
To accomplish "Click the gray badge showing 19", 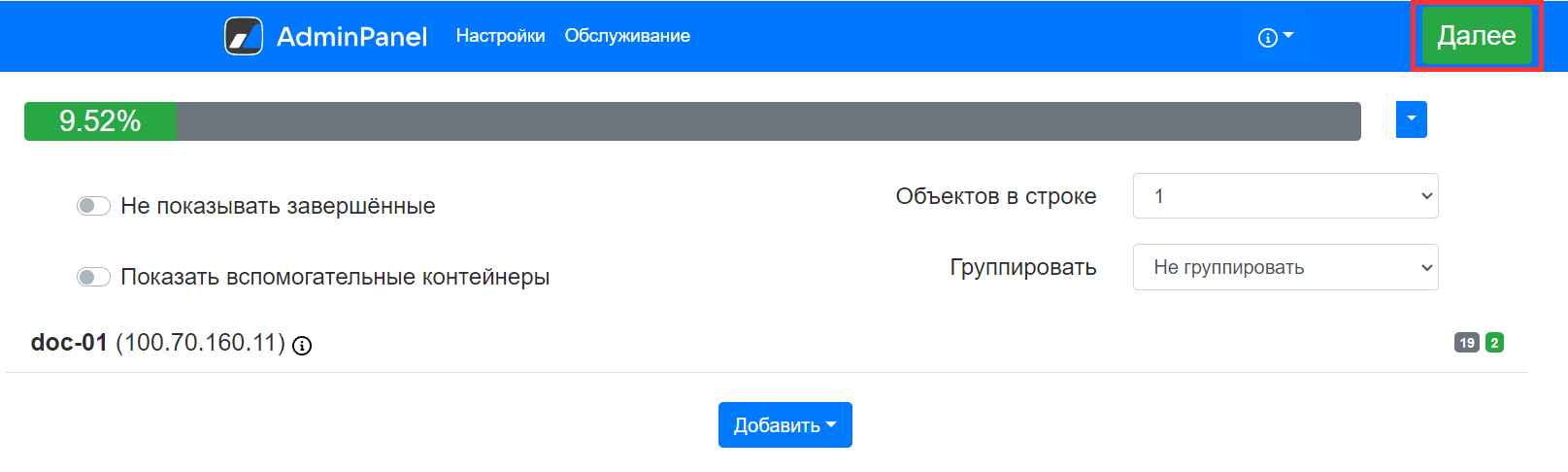I will [1466, 343].
